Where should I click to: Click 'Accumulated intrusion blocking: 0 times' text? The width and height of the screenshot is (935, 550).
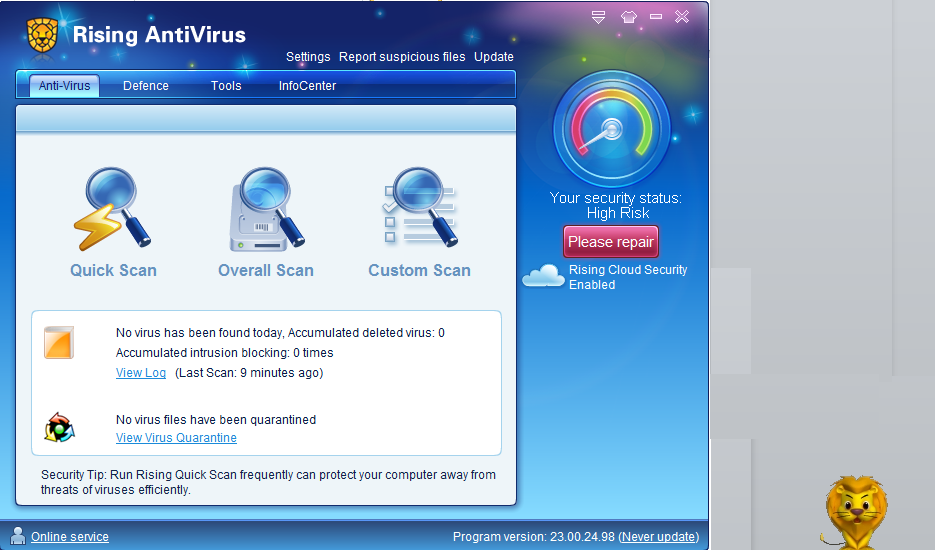point(224,353)
